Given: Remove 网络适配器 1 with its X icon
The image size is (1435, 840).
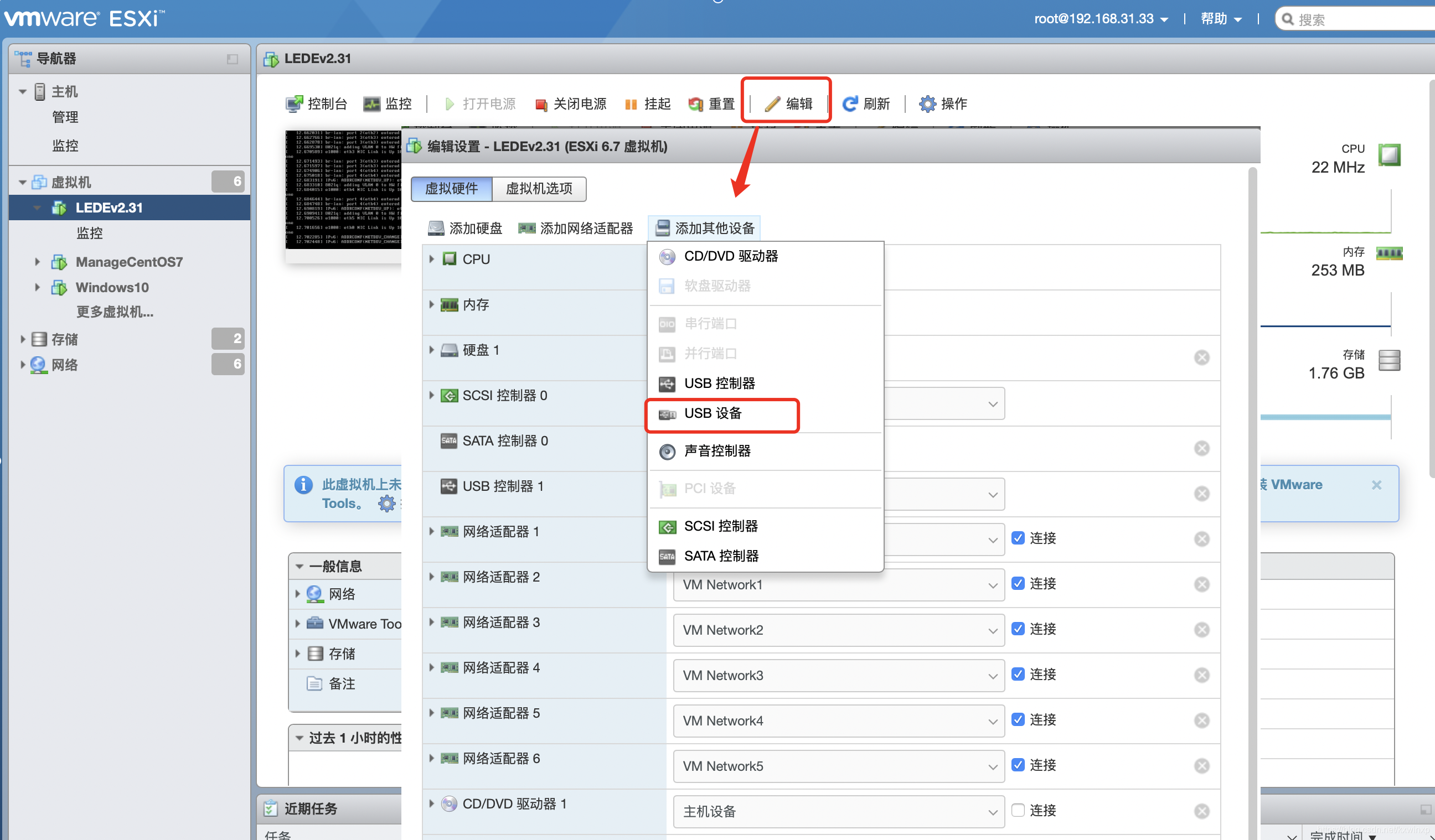Looking at the screenshot, I should [x=1201, y=539].
